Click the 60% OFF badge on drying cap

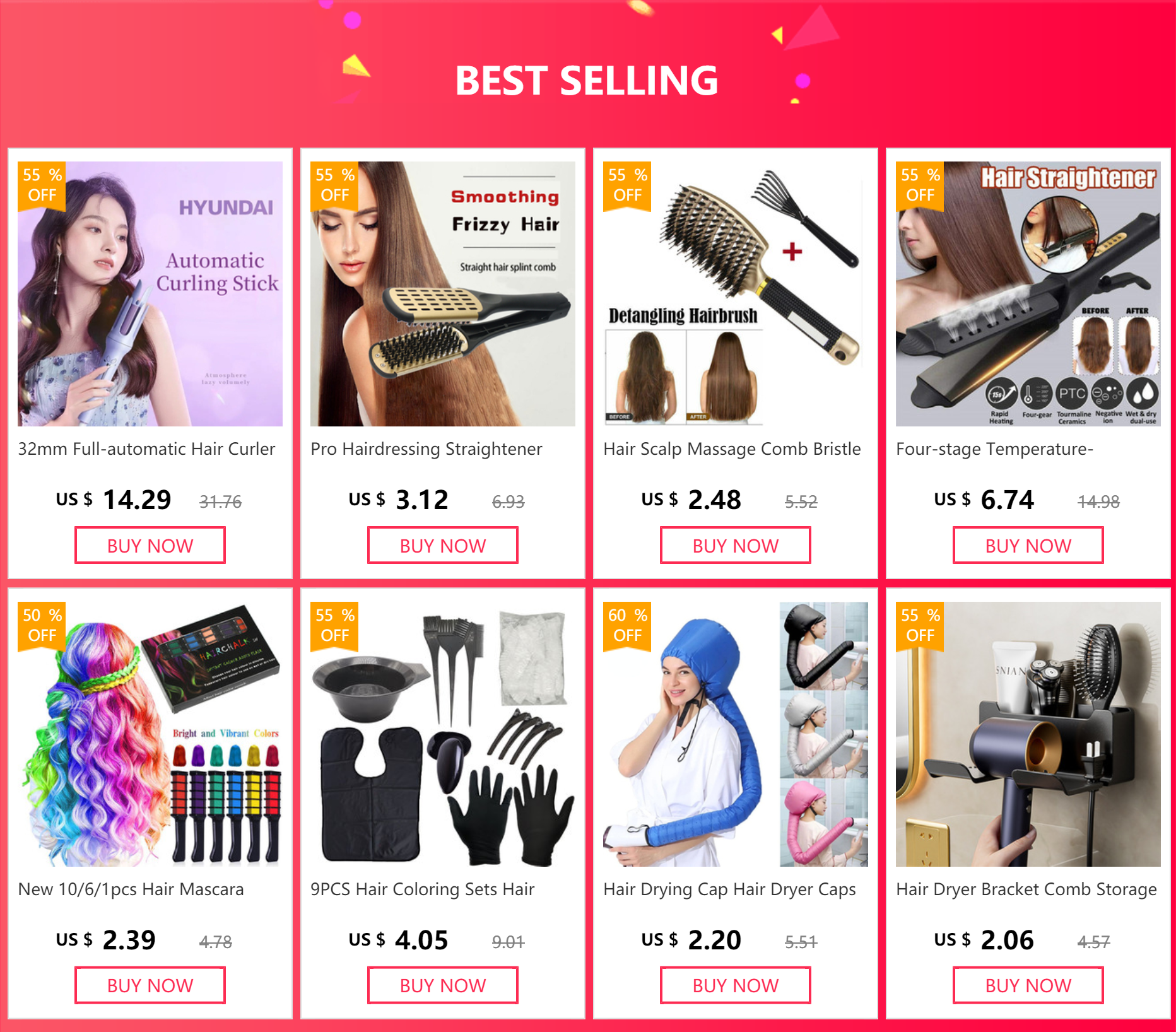(627, 626)
